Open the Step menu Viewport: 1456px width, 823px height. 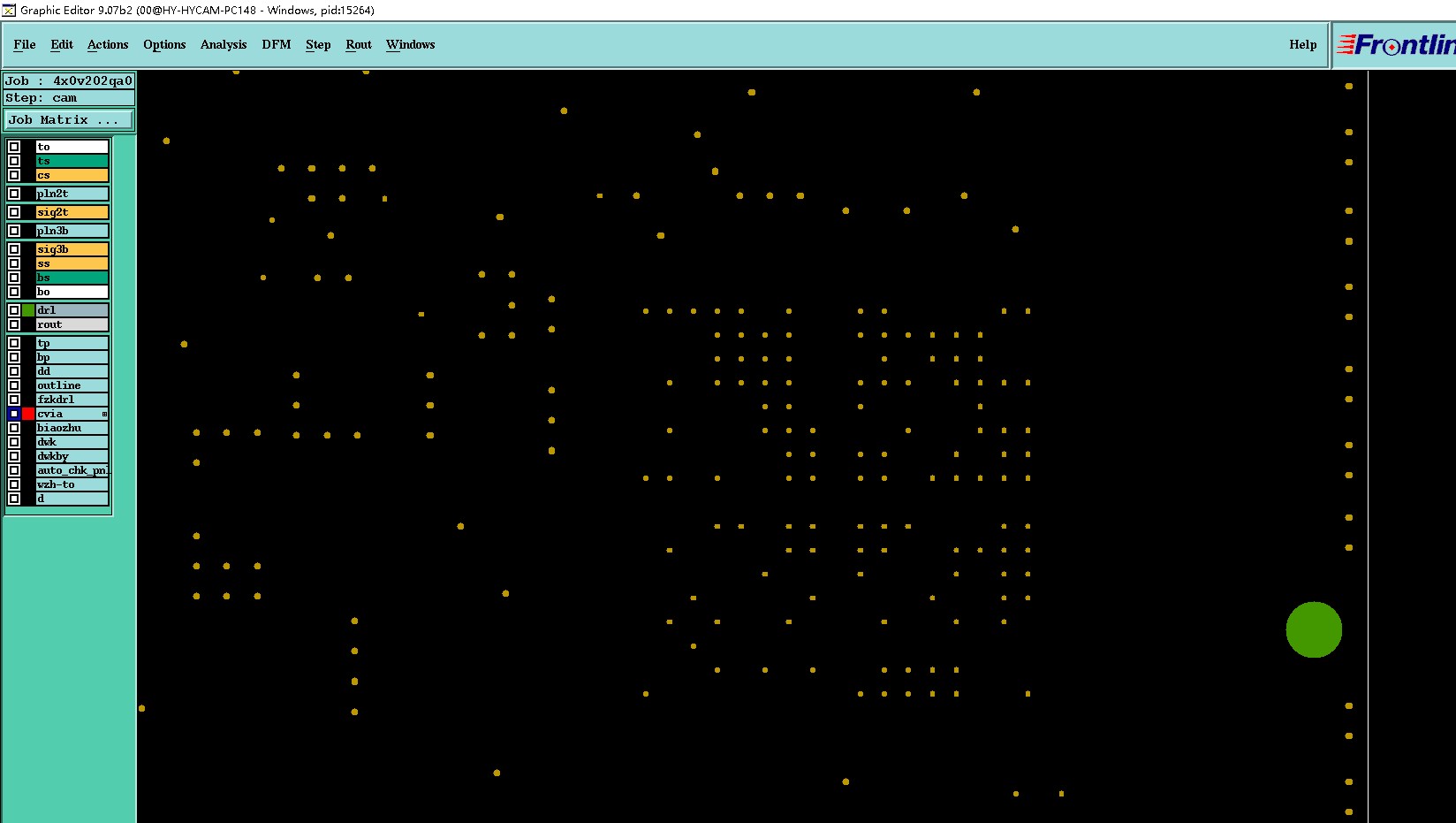318,44
